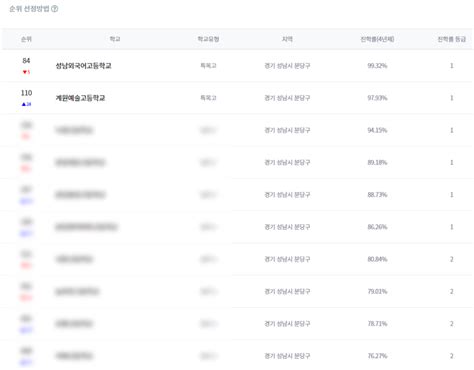Select the blurred school with 76.27% rate
The image size is (474, 370).
pos(74,356)
